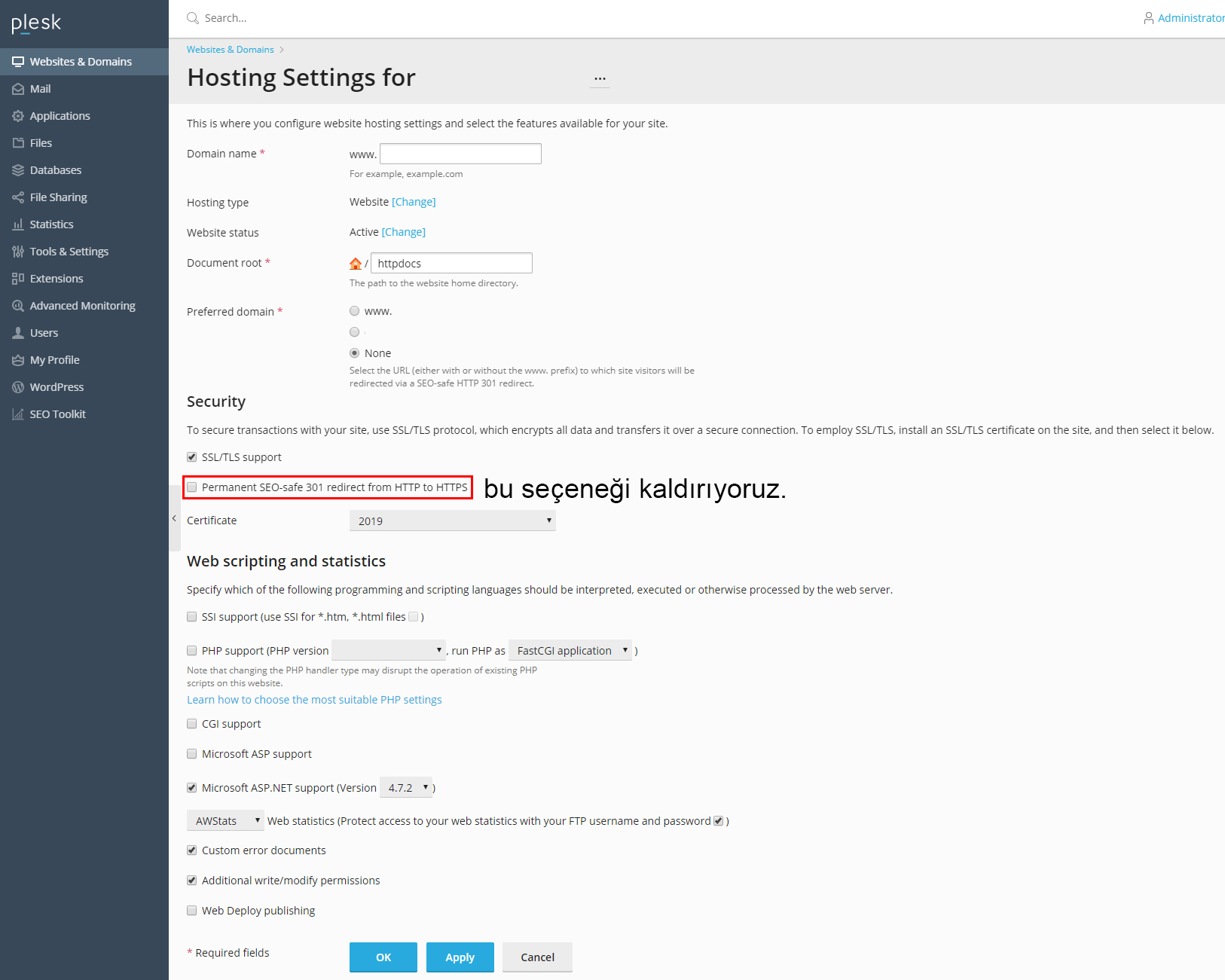Click the File Sharing icon
The width and height of the screenshot is (1225, 980).
[x=18, y=197]
